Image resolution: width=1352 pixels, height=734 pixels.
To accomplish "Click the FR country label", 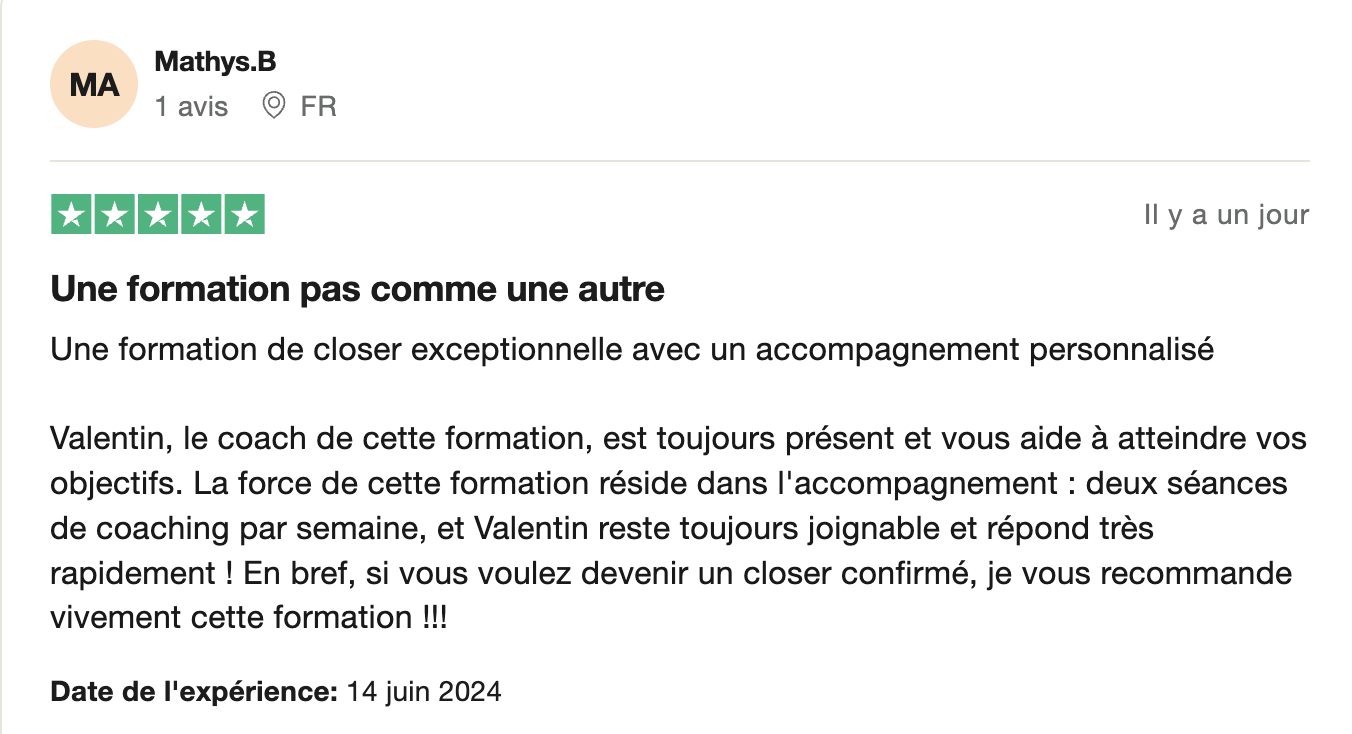I will (318, 106).
